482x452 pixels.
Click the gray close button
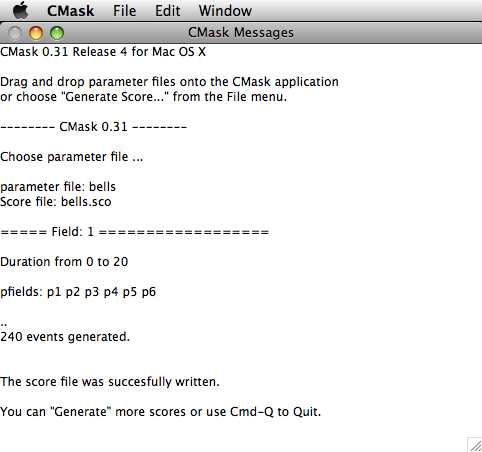click(x=15, y=33)
